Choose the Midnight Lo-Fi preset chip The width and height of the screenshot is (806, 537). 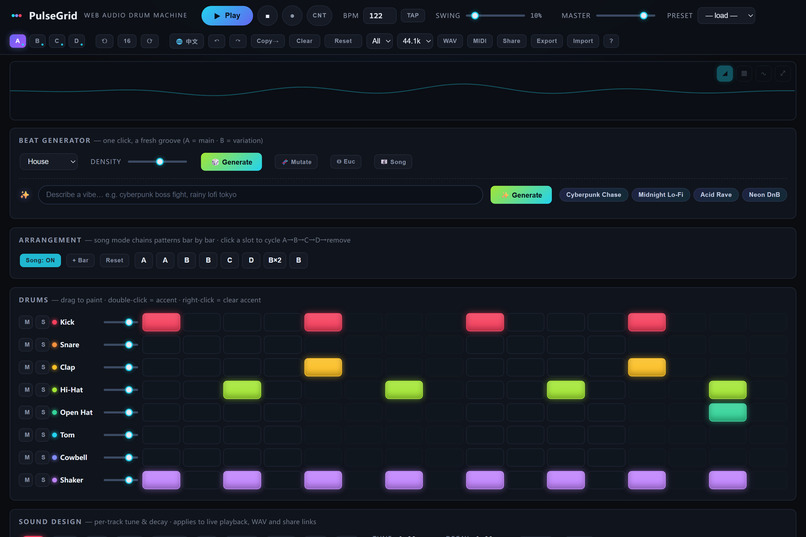(x=661, y=195)
